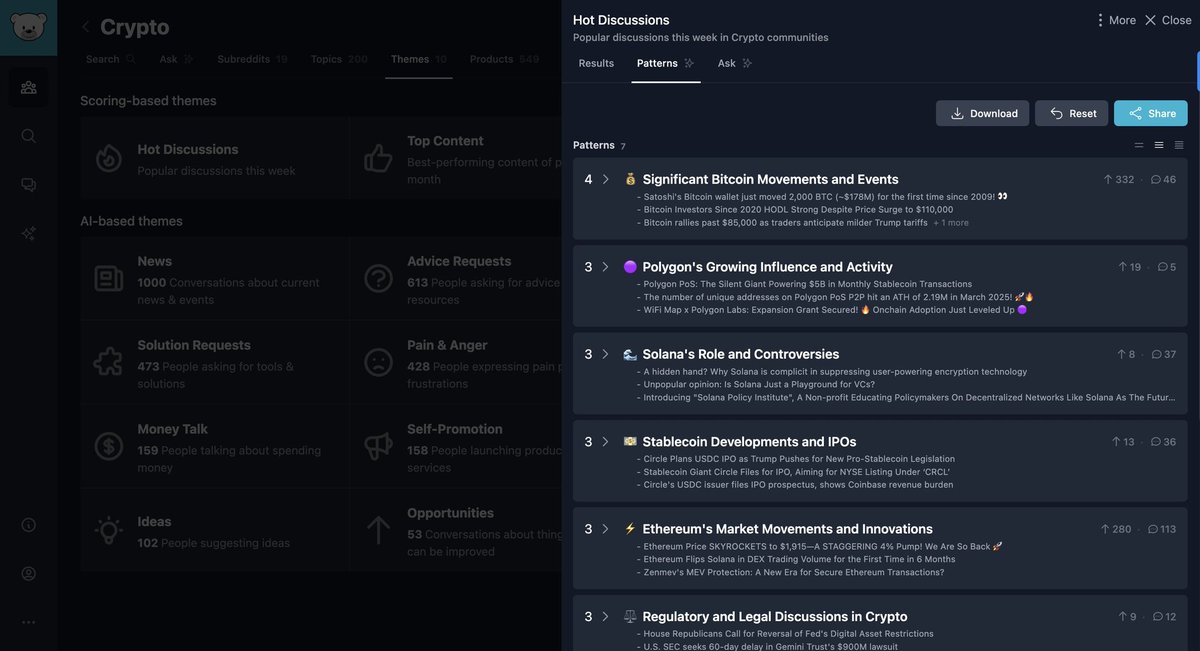Open the Money Talk theme card

coord(215,446)
